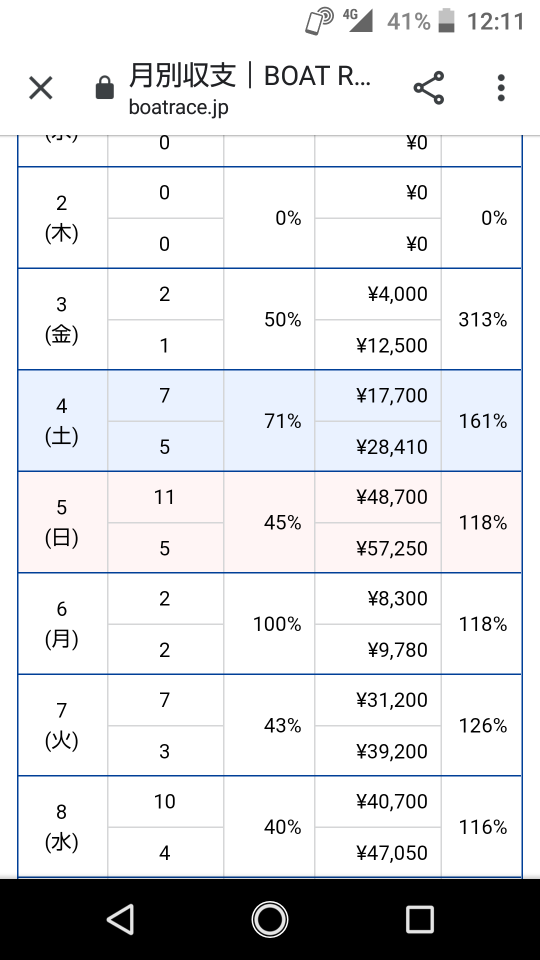540x960 pixels.
Task: Tap the phone cast status icon
Action: 319,21
